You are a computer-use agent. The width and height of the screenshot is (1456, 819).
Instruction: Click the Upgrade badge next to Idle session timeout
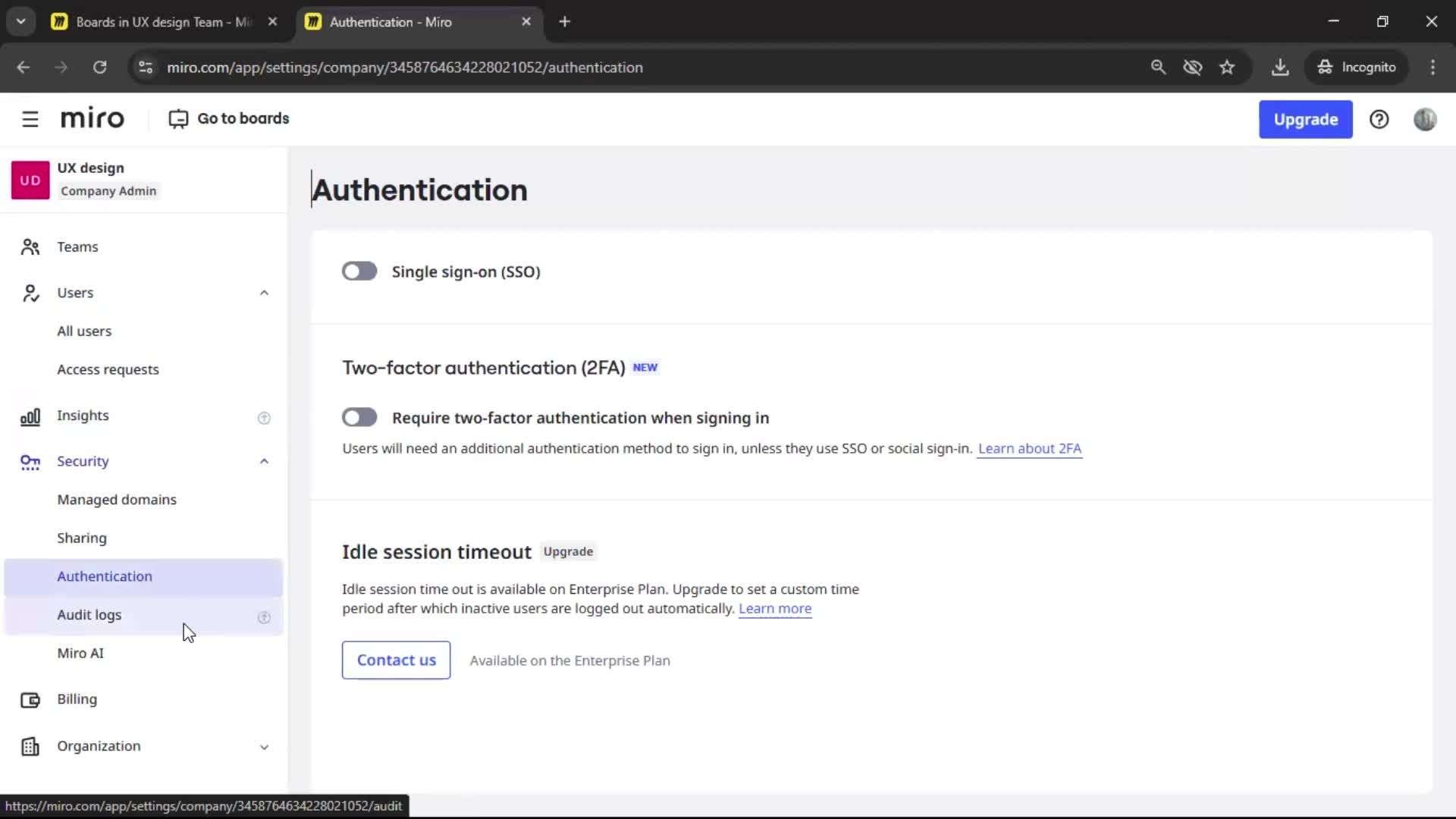568,552
